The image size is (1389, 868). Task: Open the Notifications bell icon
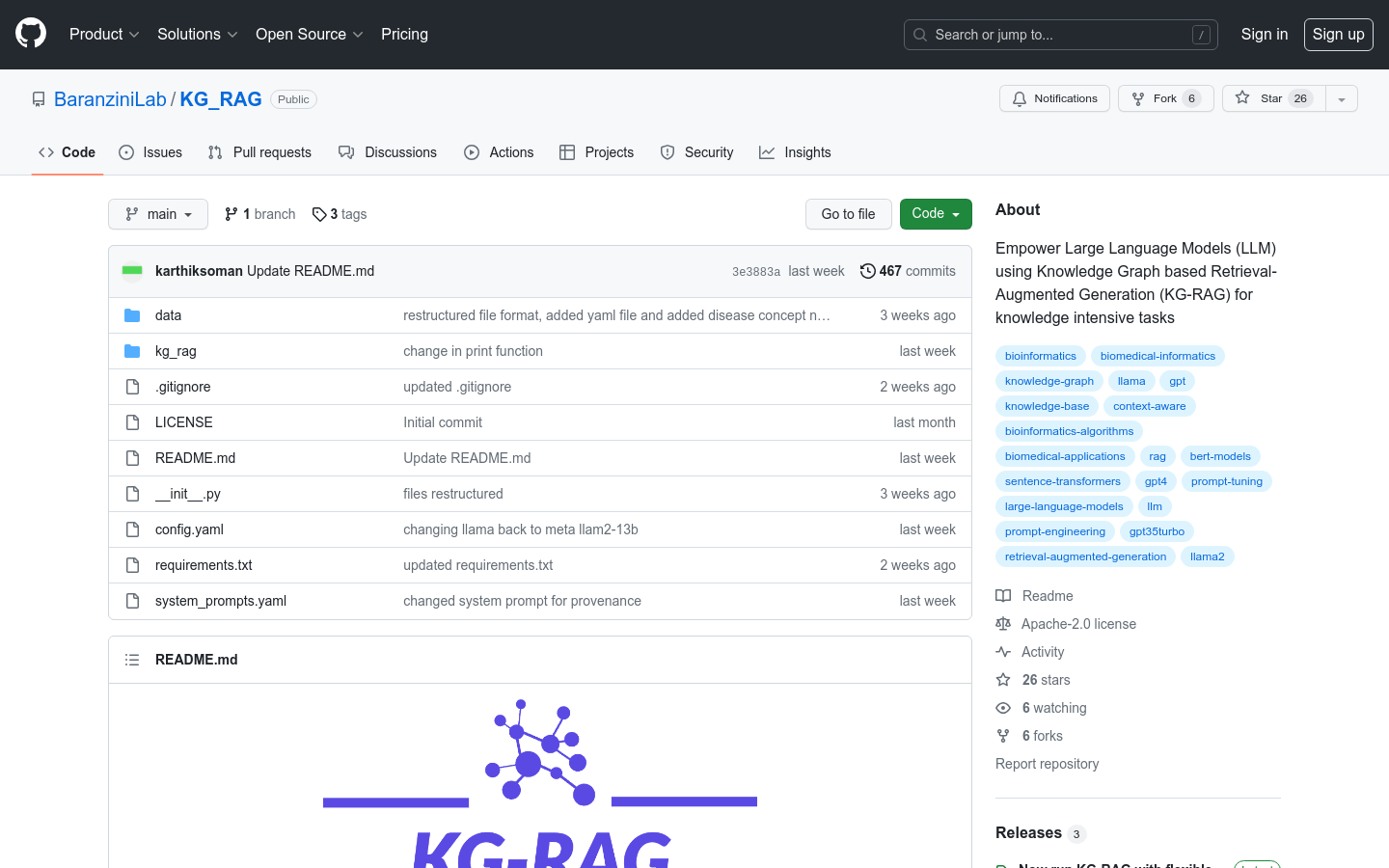click(1019, 97)
